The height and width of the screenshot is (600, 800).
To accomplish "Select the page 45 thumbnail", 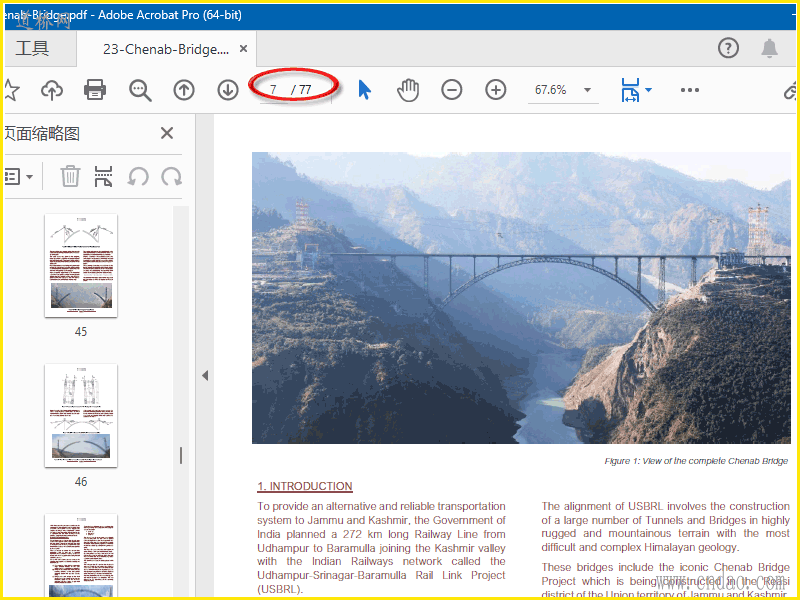I will (x=81, y=265).
